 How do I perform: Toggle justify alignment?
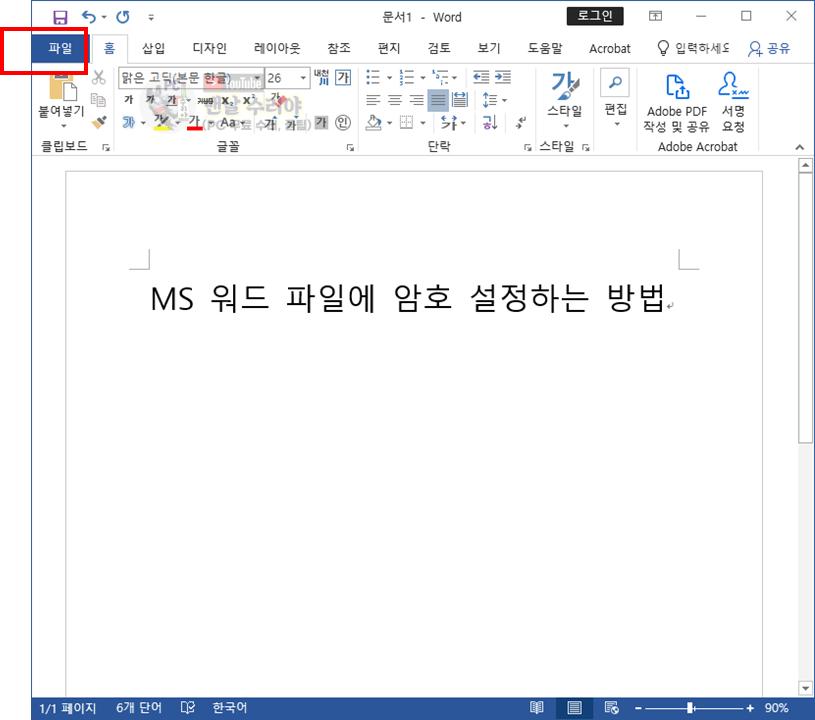438,100
